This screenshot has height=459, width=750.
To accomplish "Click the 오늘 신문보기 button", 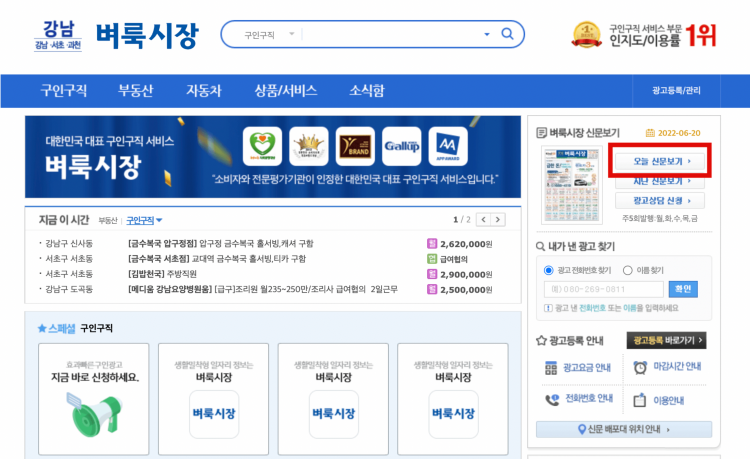I will 660,161.
